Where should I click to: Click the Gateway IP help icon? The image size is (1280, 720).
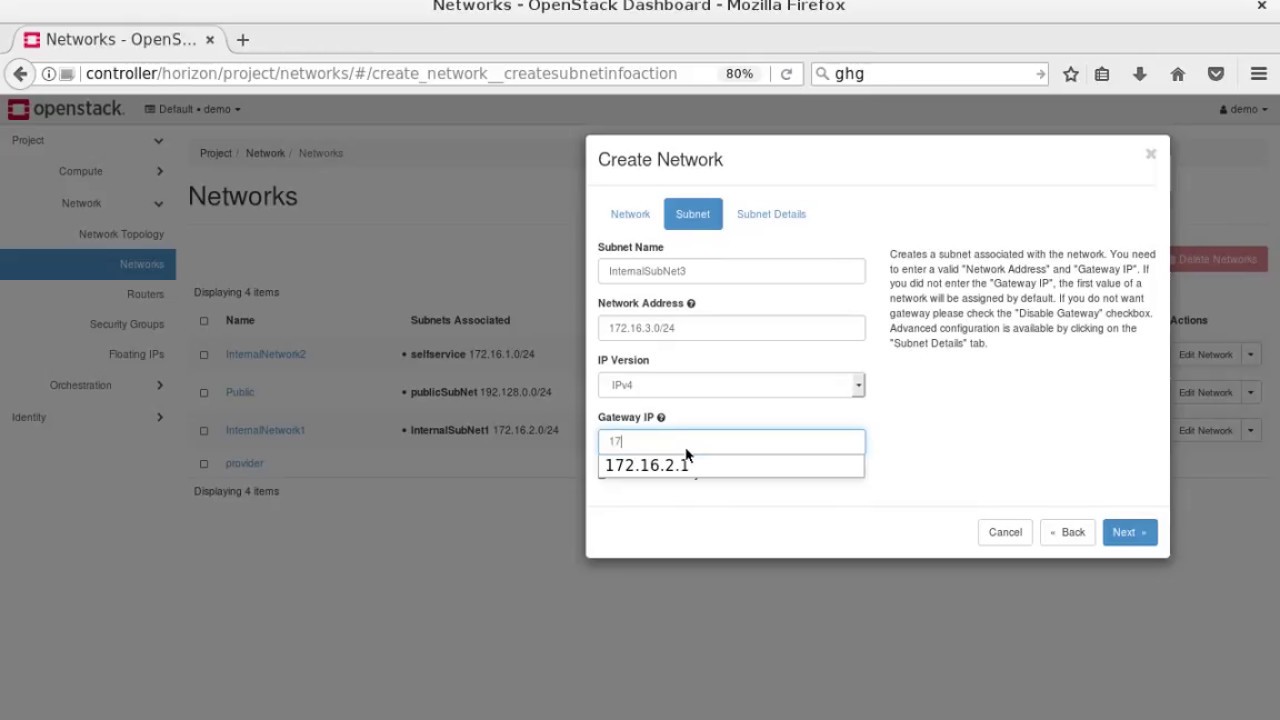click(661, 417)
